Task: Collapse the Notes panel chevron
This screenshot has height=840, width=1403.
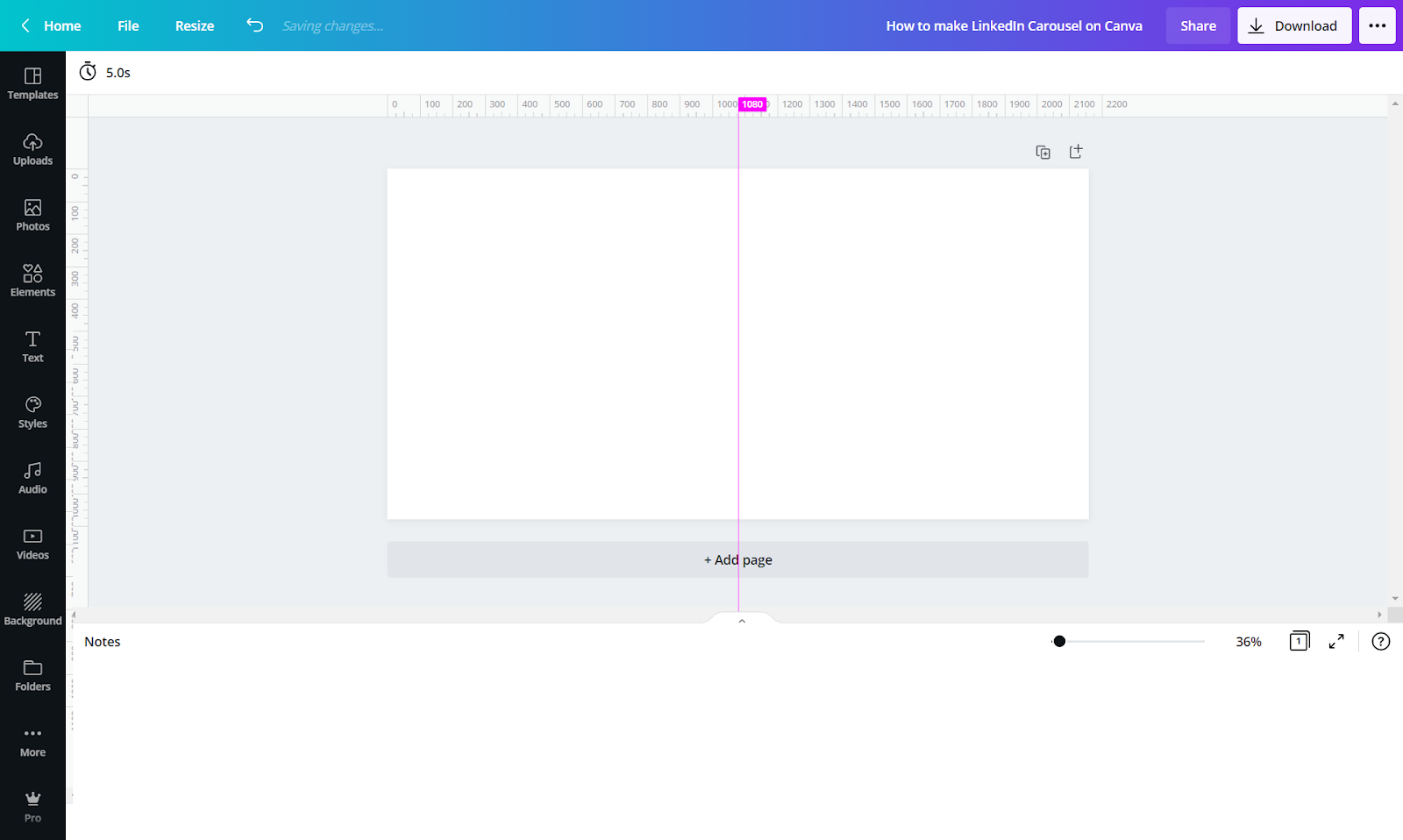Action: point(742,621)
